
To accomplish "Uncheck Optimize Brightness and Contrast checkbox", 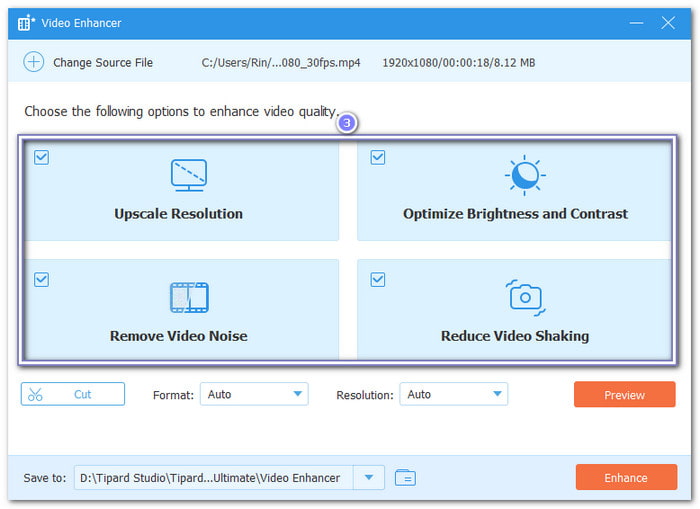I will [378, 157].
